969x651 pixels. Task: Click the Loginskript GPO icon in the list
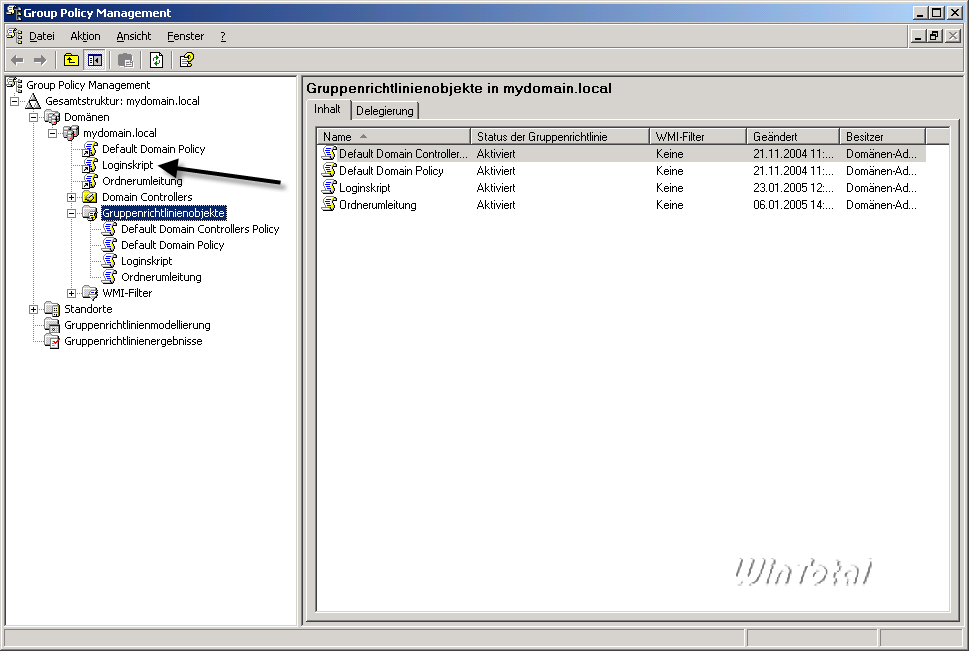tap(329, 187)
